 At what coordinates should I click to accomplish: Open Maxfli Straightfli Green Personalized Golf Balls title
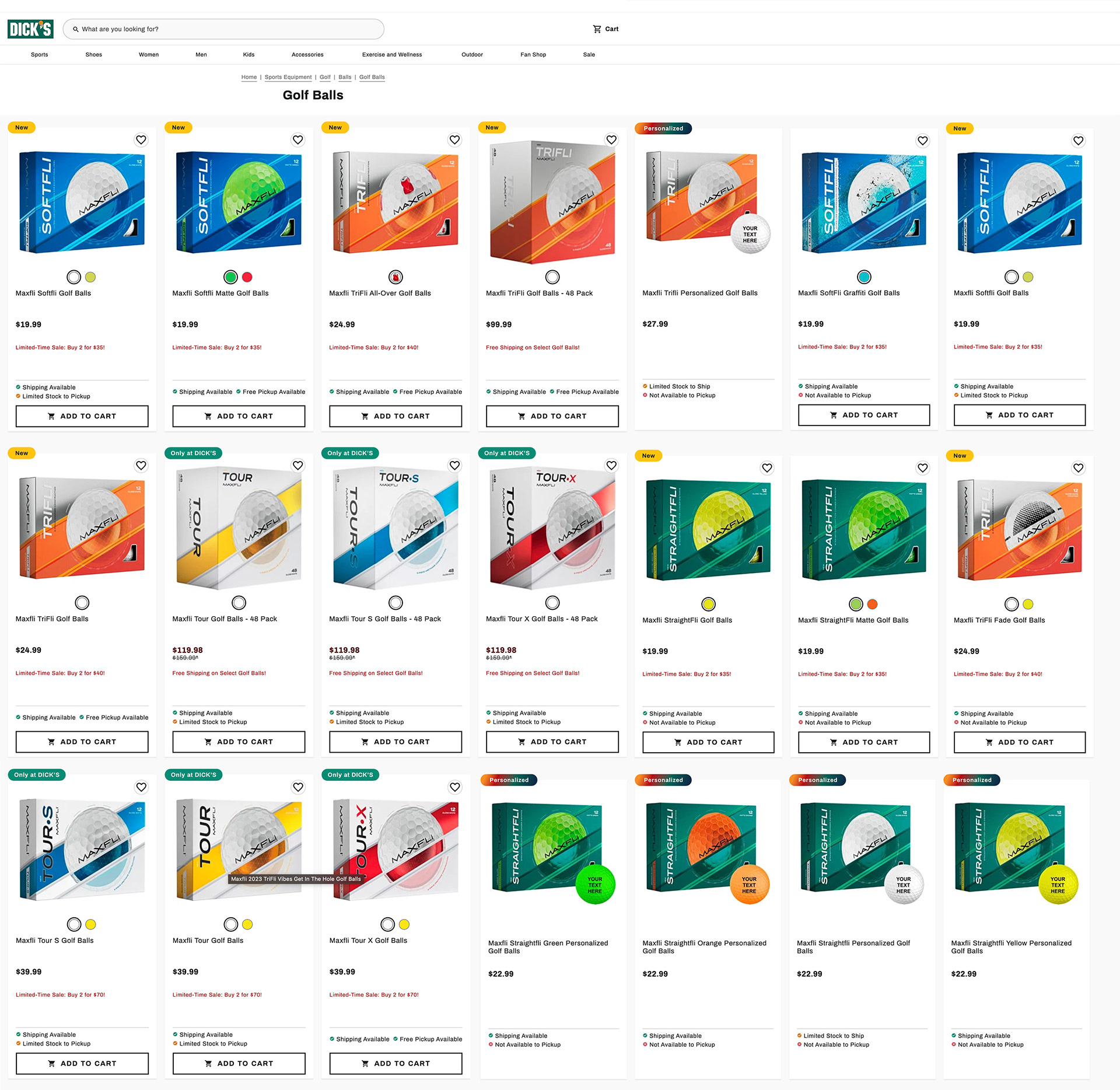tap(548, 946)
